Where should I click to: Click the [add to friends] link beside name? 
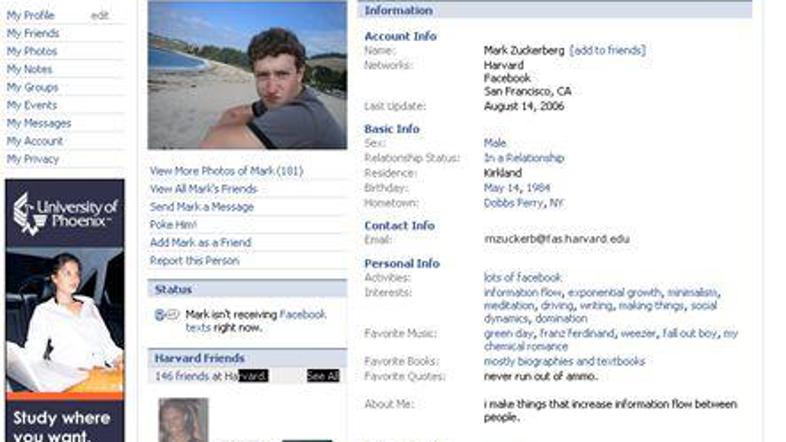607,50
